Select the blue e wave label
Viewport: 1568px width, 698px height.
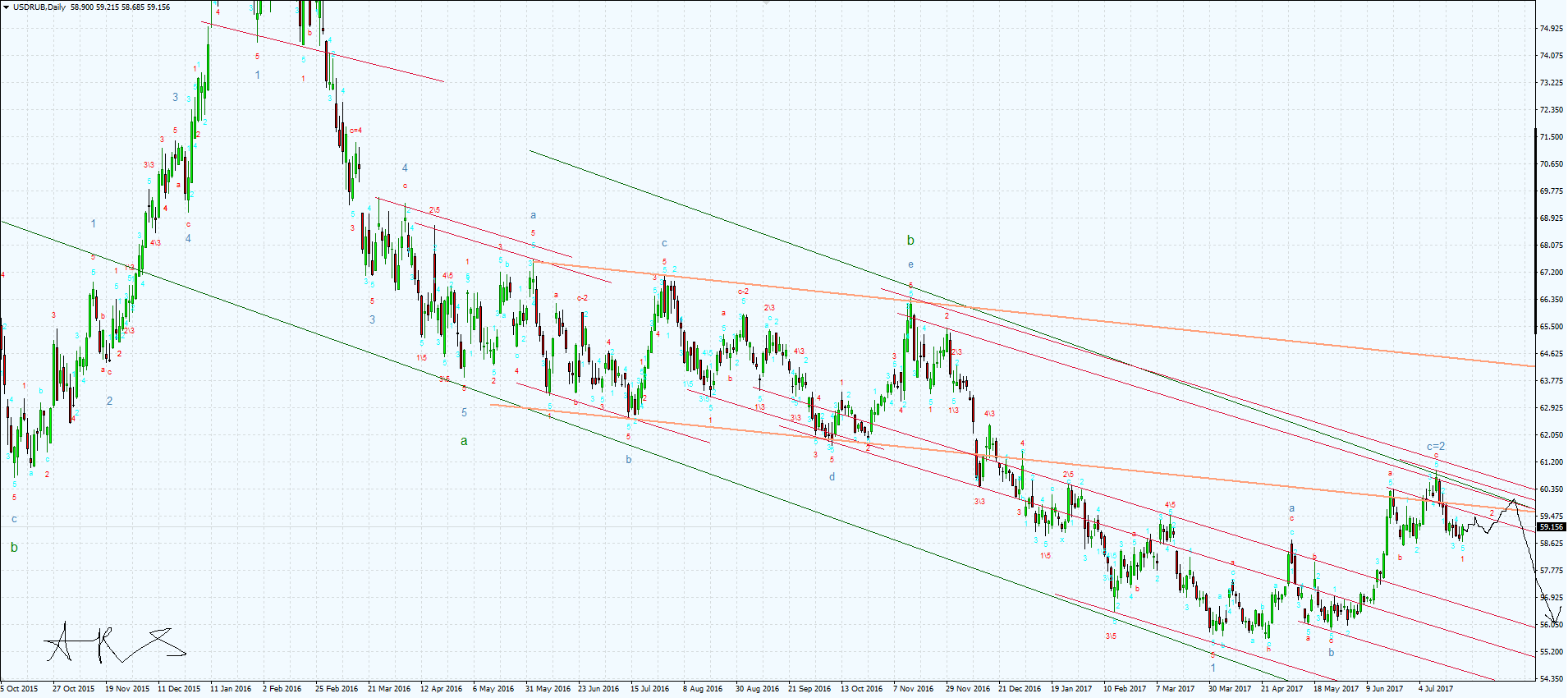(910, 264)
